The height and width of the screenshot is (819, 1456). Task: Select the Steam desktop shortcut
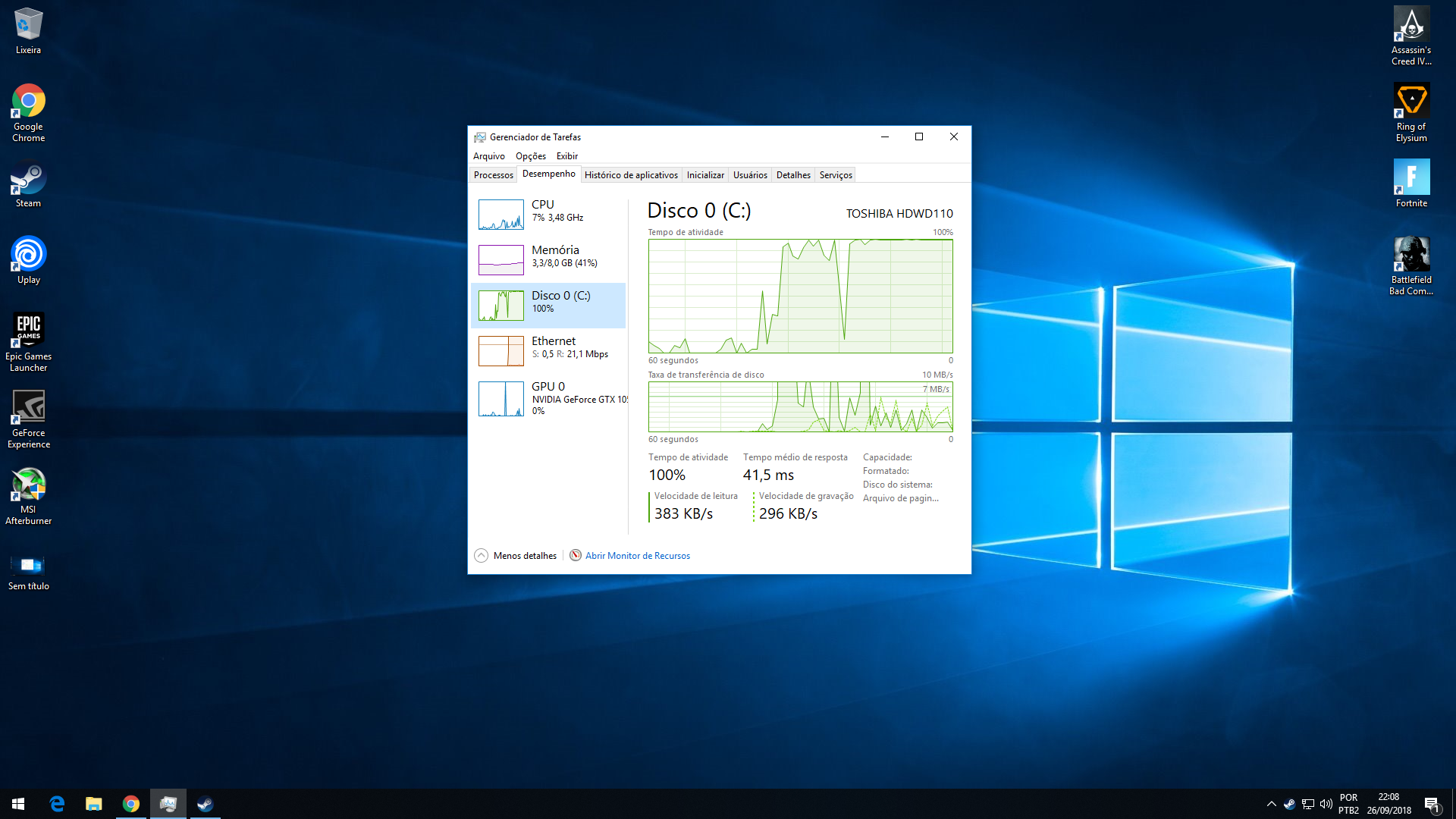coord(28,184)
